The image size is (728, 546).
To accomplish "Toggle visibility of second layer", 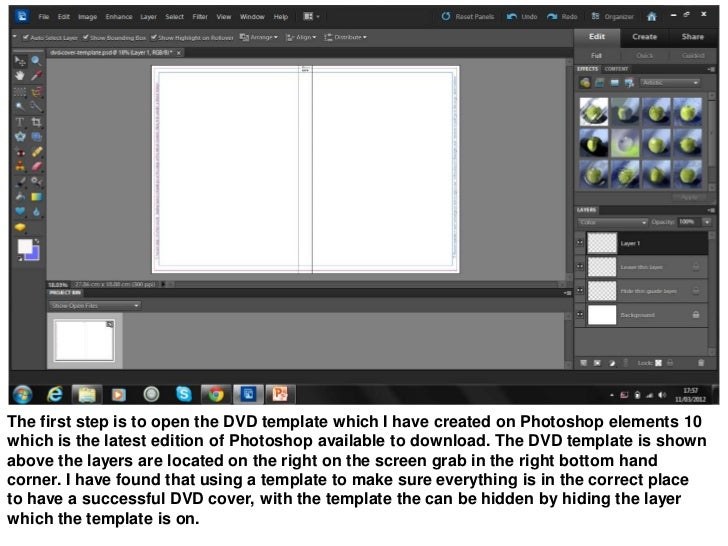I will click(580, 266).
